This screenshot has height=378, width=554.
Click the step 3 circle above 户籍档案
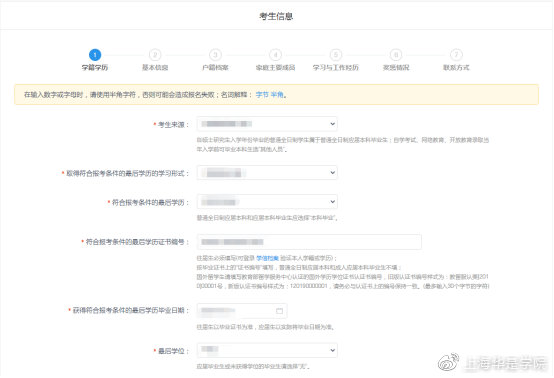click(215, 55)
